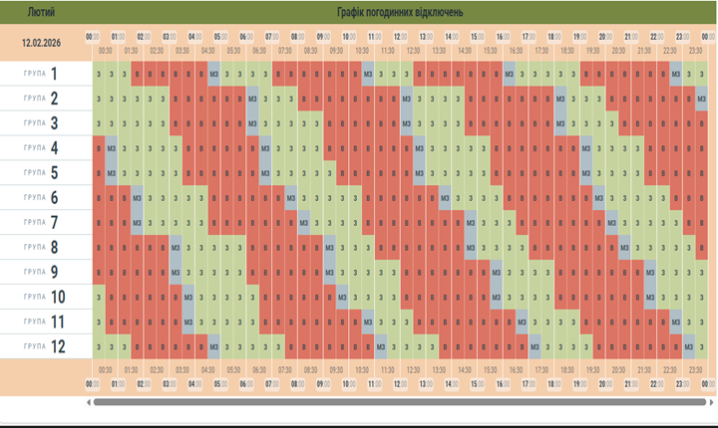Click the Лютий month header
The image size is (718, 428).
42,13
